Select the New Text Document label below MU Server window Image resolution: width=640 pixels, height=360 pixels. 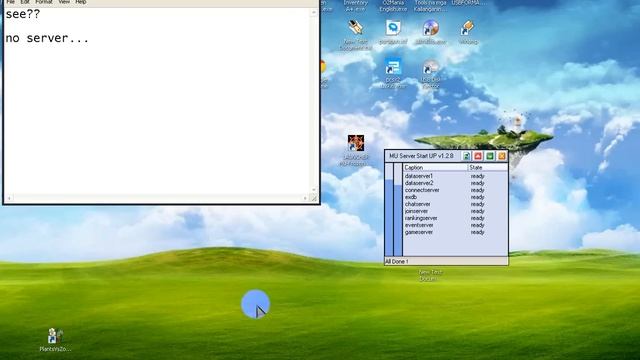[430, 276]
